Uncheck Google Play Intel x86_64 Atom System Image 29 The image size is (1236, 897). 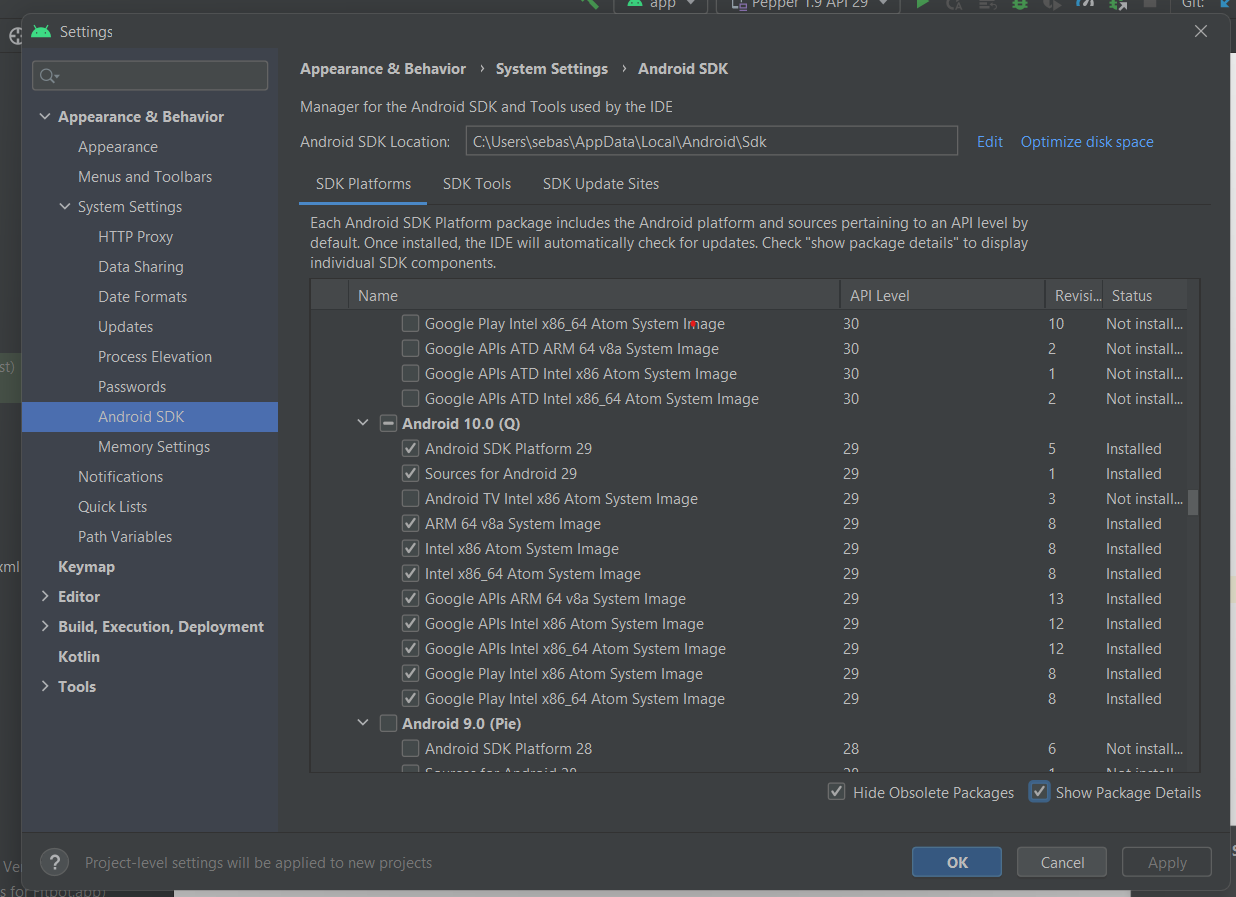click(410, 699)
